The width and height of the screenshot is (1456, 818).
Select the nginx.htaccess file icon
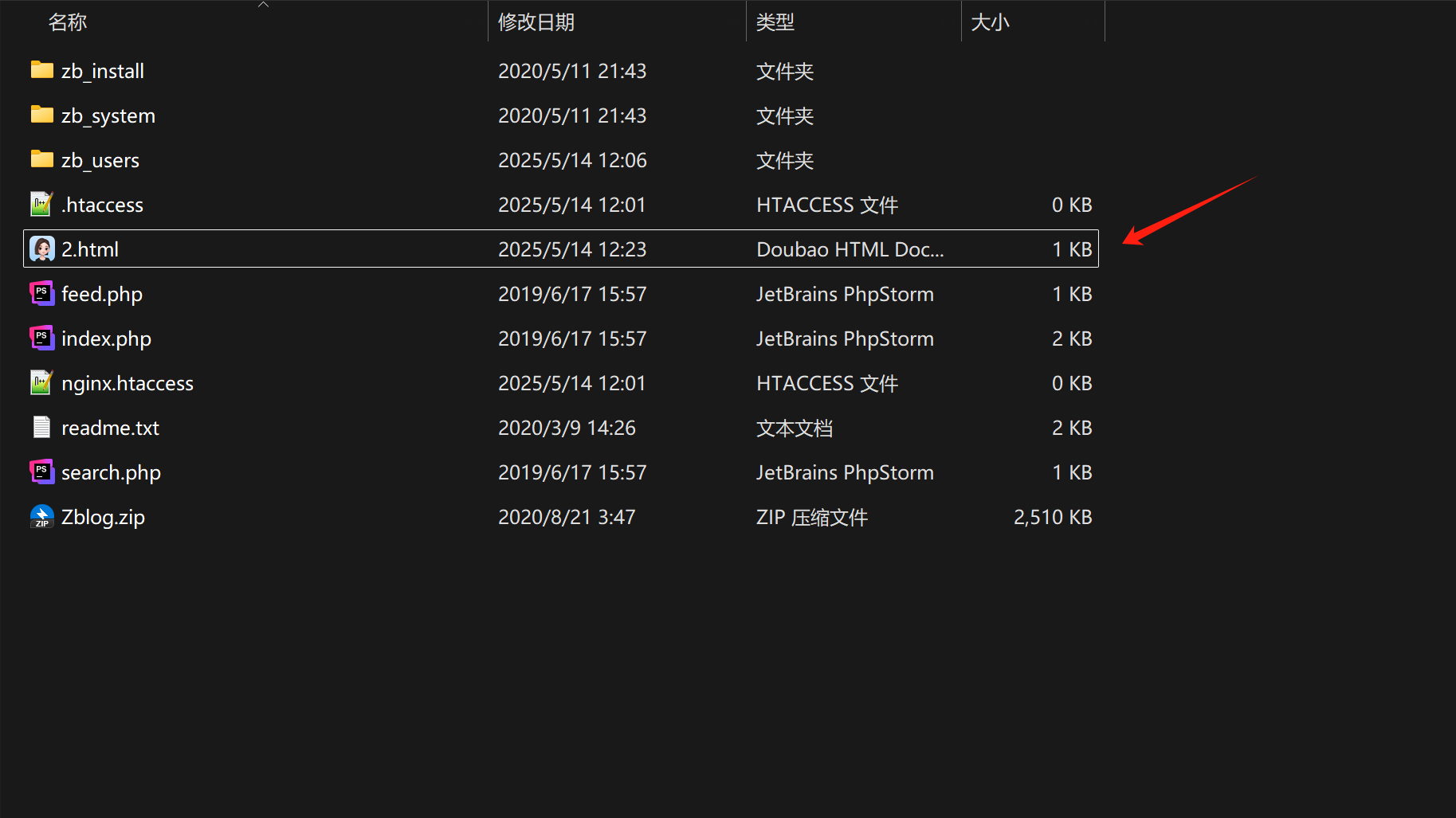point(41,383)
